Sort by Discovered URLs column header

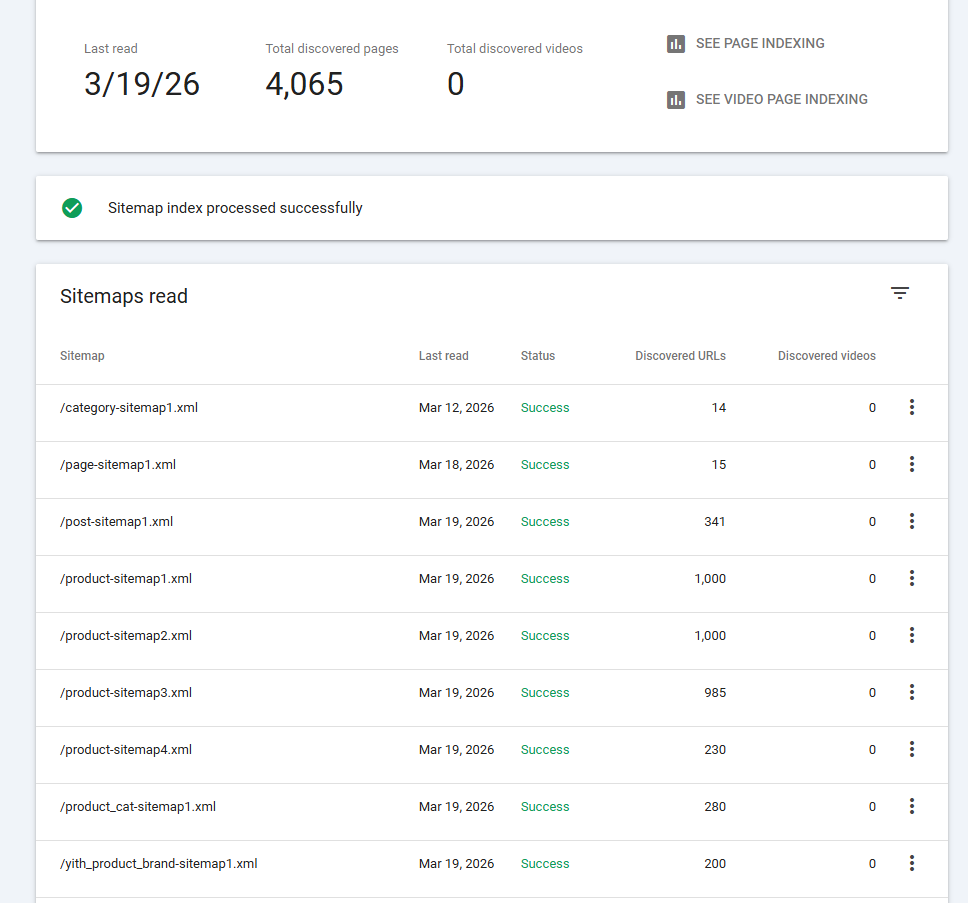680,356
